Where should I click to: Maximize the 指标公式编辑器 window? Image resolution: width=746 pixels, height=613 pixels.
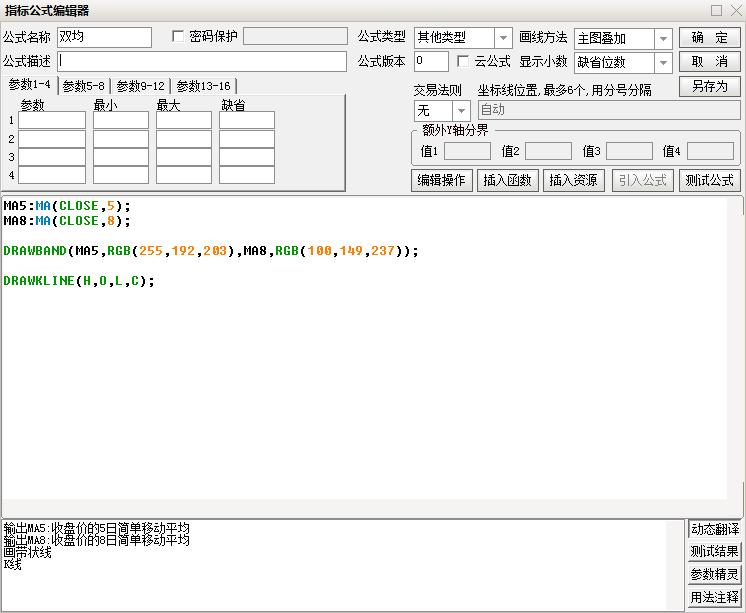coord(716,10)
